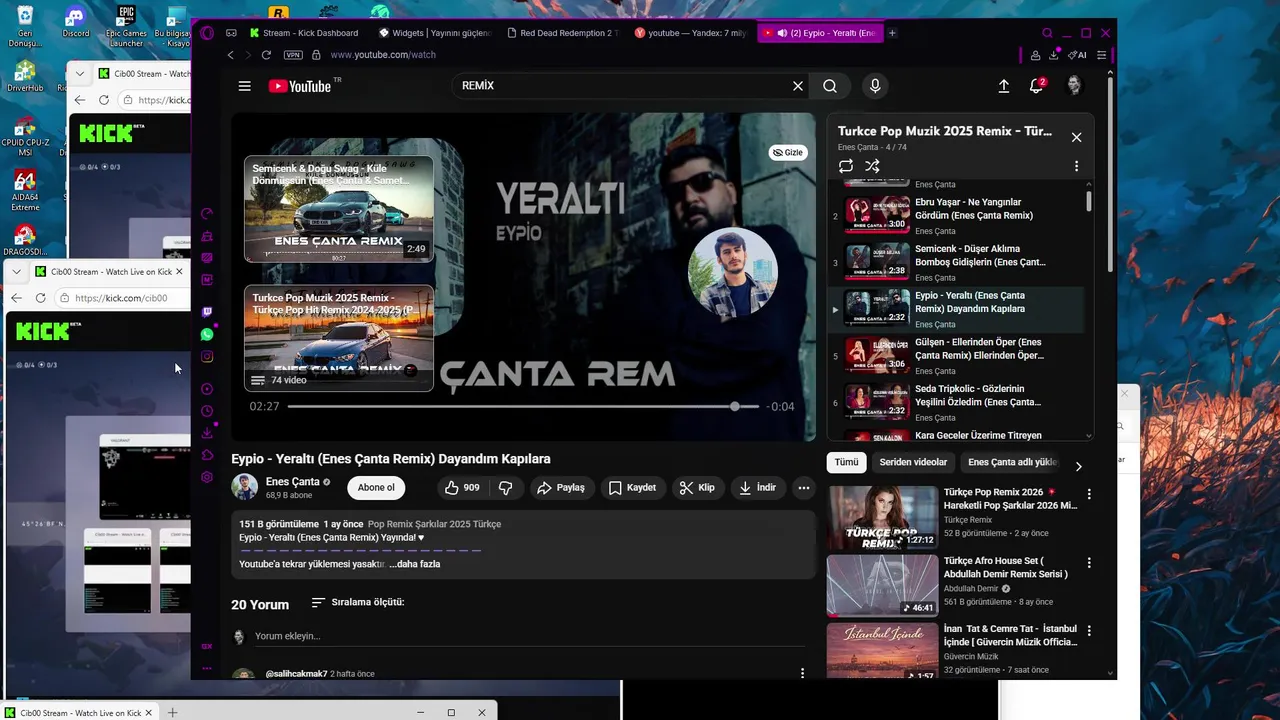Toggle the VPN badge in address bar
1280x720 pixels.
pos(293,55)
